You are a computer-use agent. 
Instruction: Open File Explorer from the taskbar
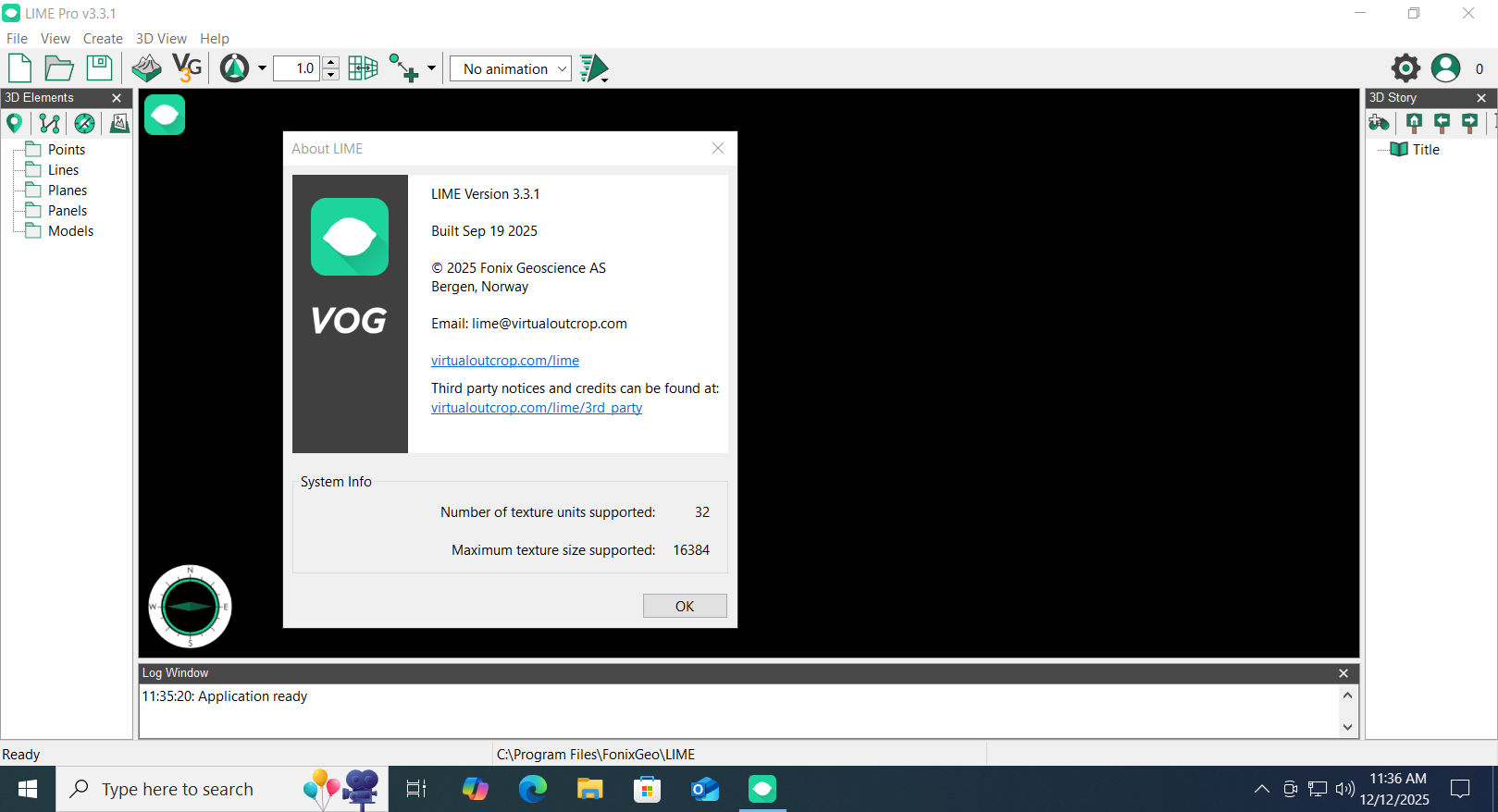click(590, 789)
